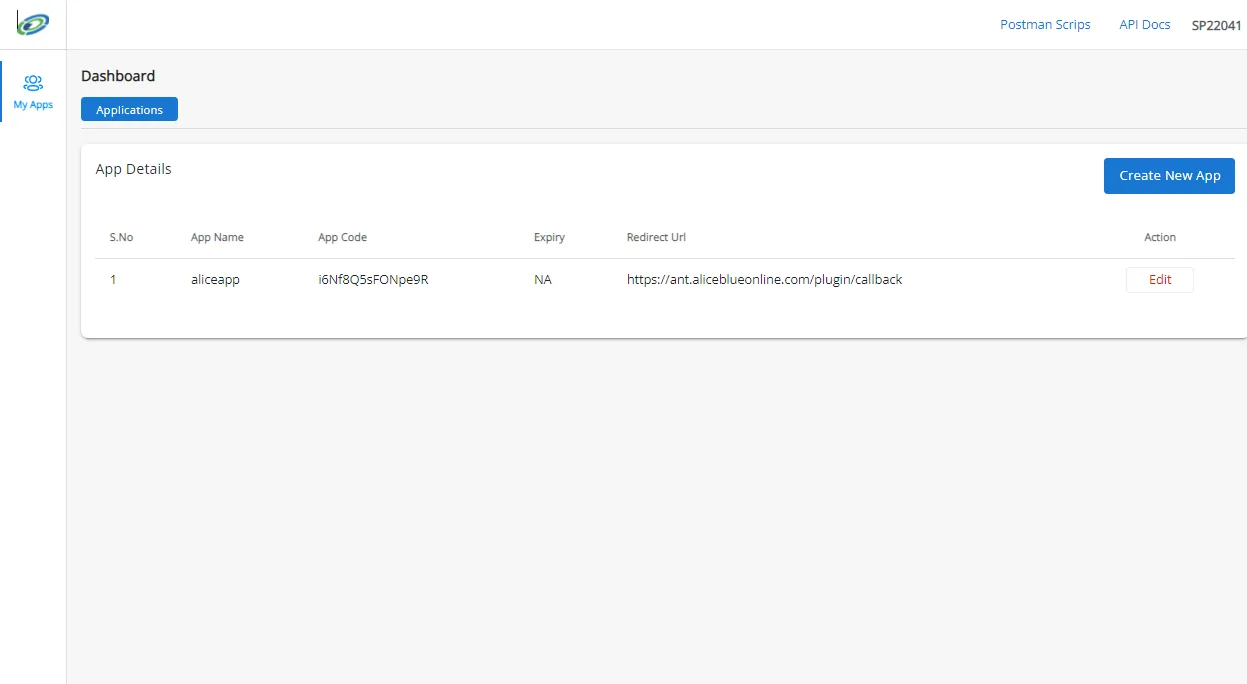Click the Dashboard page heading
Image resolution: width=1247 pixels, height=684 pixels.
click(x=118, y=76)
